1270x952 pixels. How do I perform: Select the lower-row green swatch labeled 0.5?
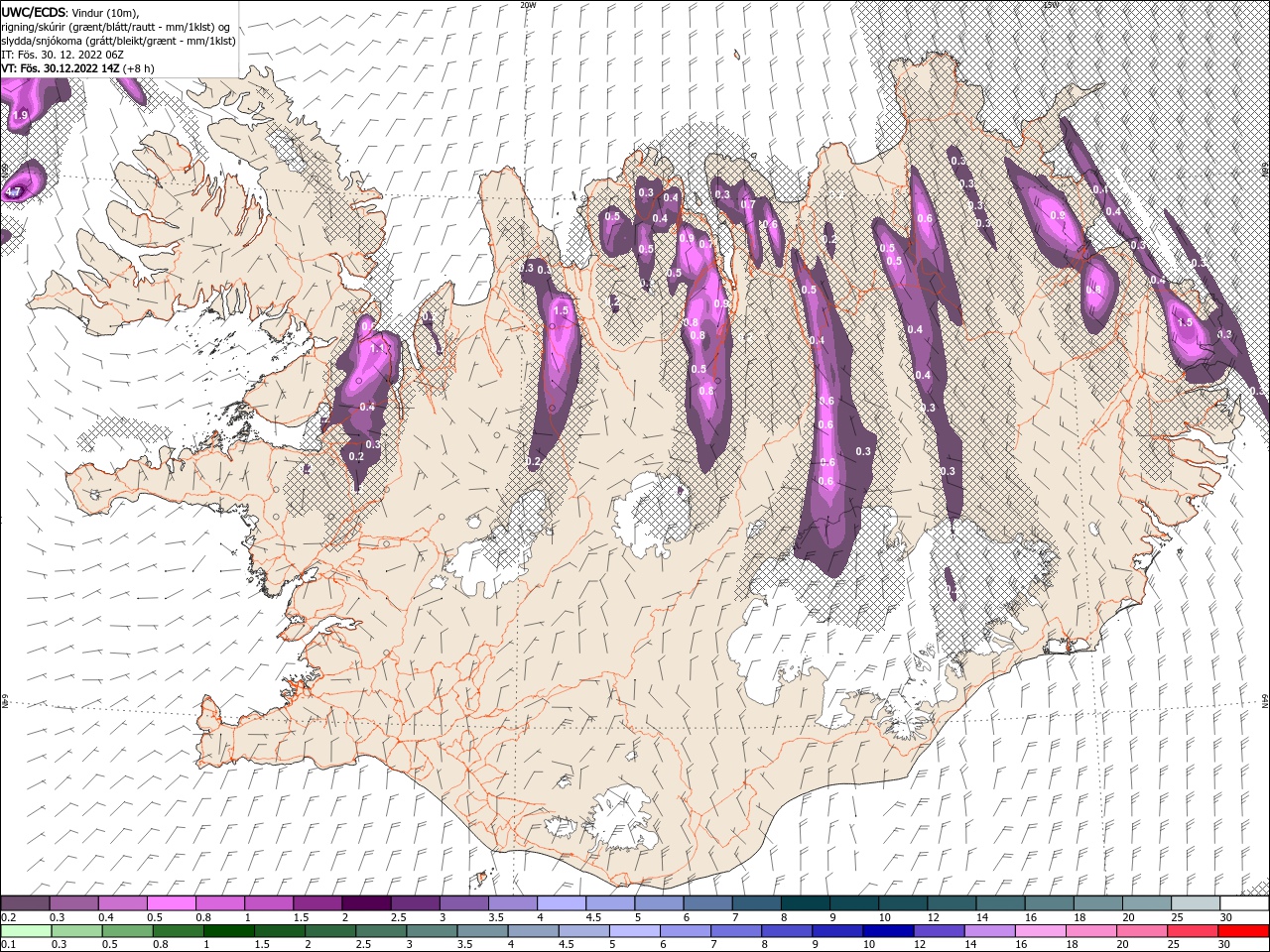(x=127, y=931)
